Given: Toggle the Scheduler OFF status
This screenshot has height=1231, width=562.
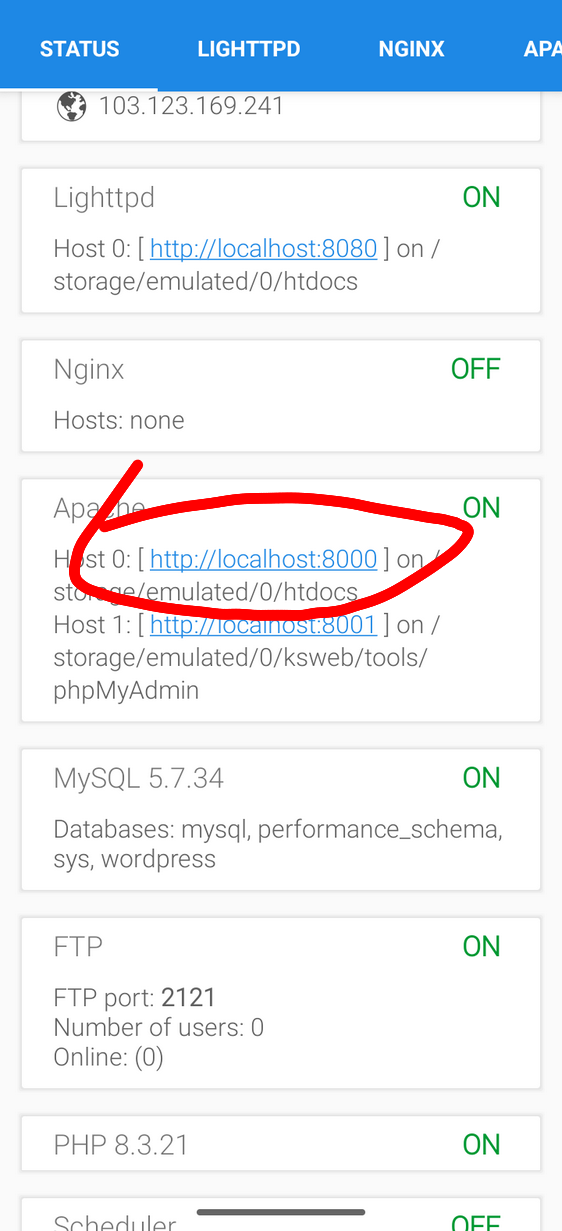Looking at the screenshot, I should coord(475,1223).
